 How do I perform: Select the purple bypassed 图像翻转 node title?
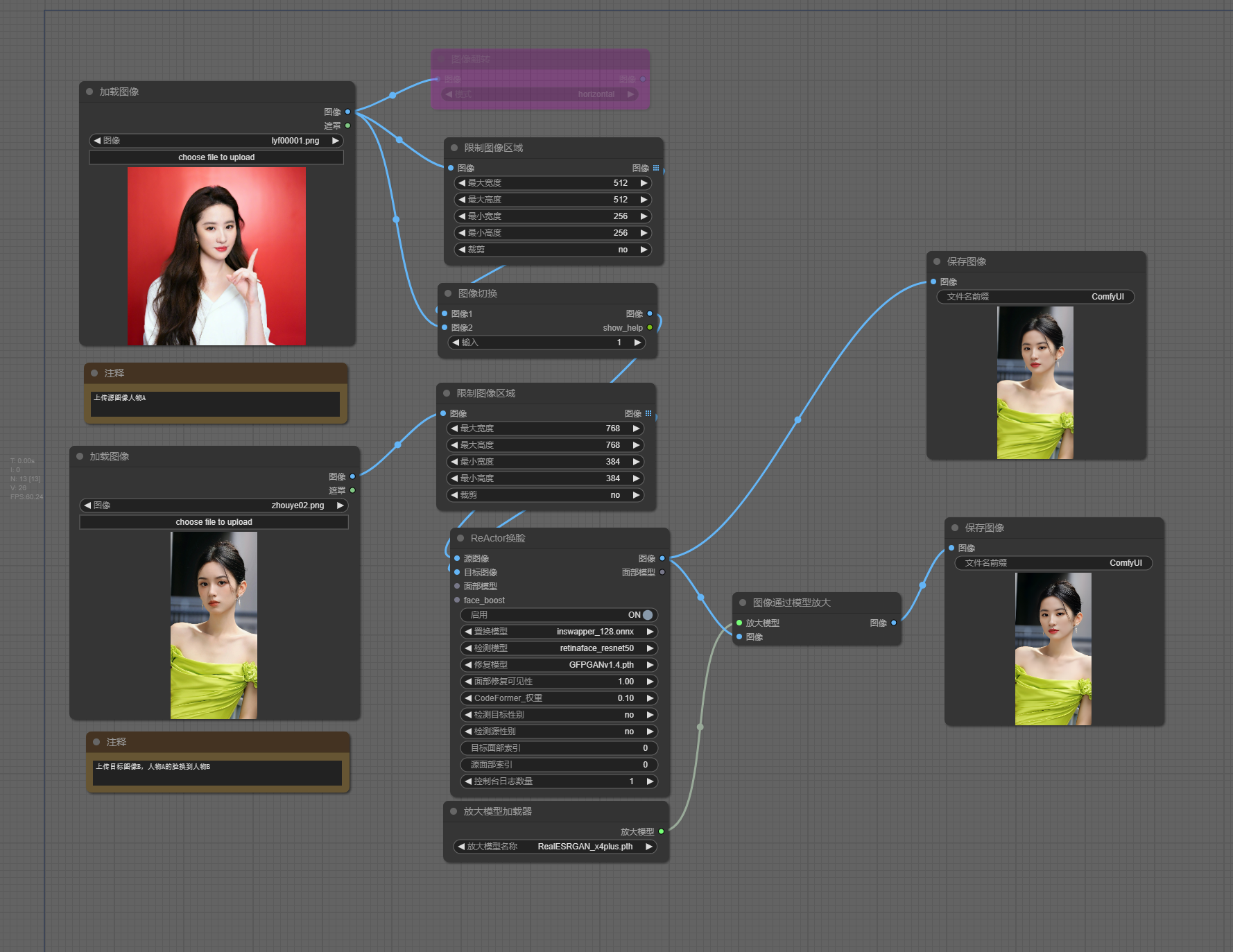pos(471,59)
